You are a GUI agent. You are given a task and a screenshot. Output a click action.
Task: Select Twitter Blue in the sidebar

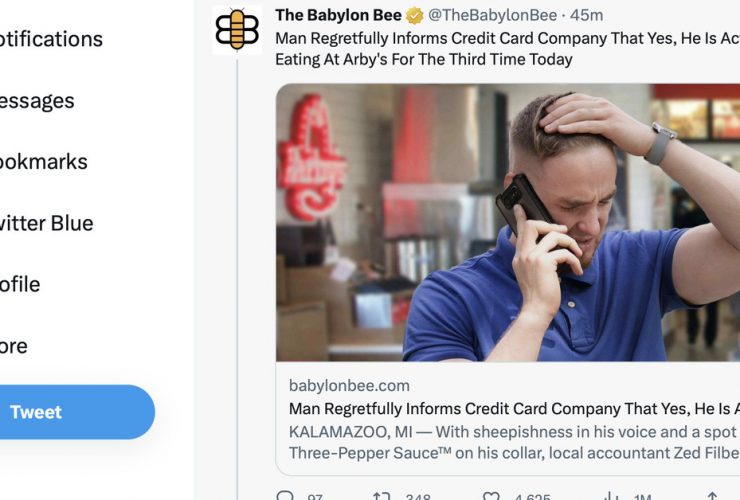coord(47,223)
